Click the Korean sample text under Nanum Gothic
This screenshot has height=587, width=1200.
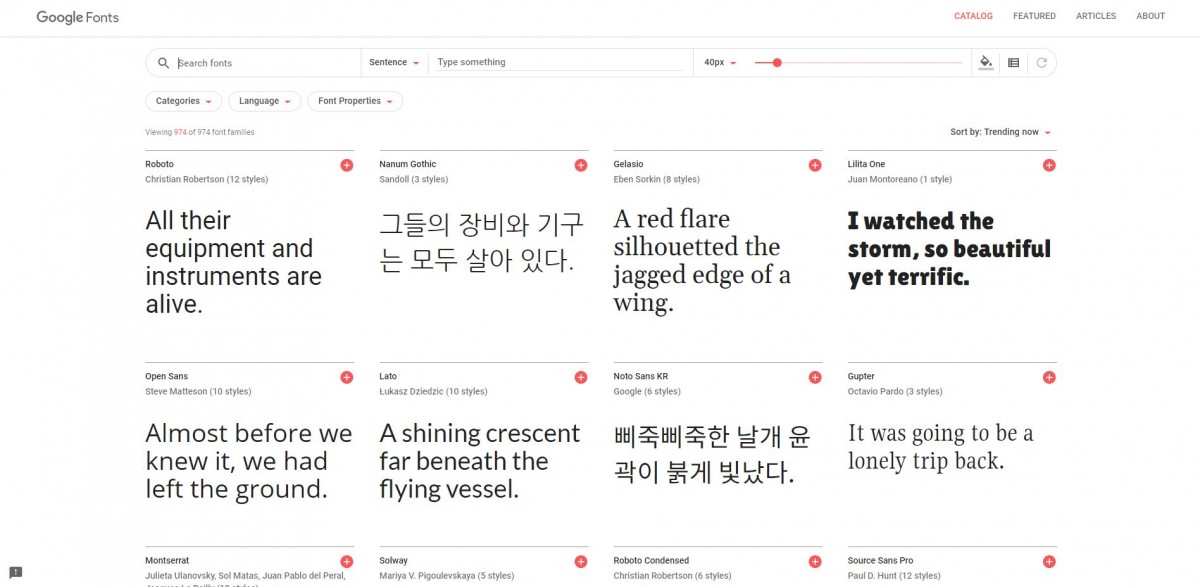pyautogui.click(x=482, y=242)
